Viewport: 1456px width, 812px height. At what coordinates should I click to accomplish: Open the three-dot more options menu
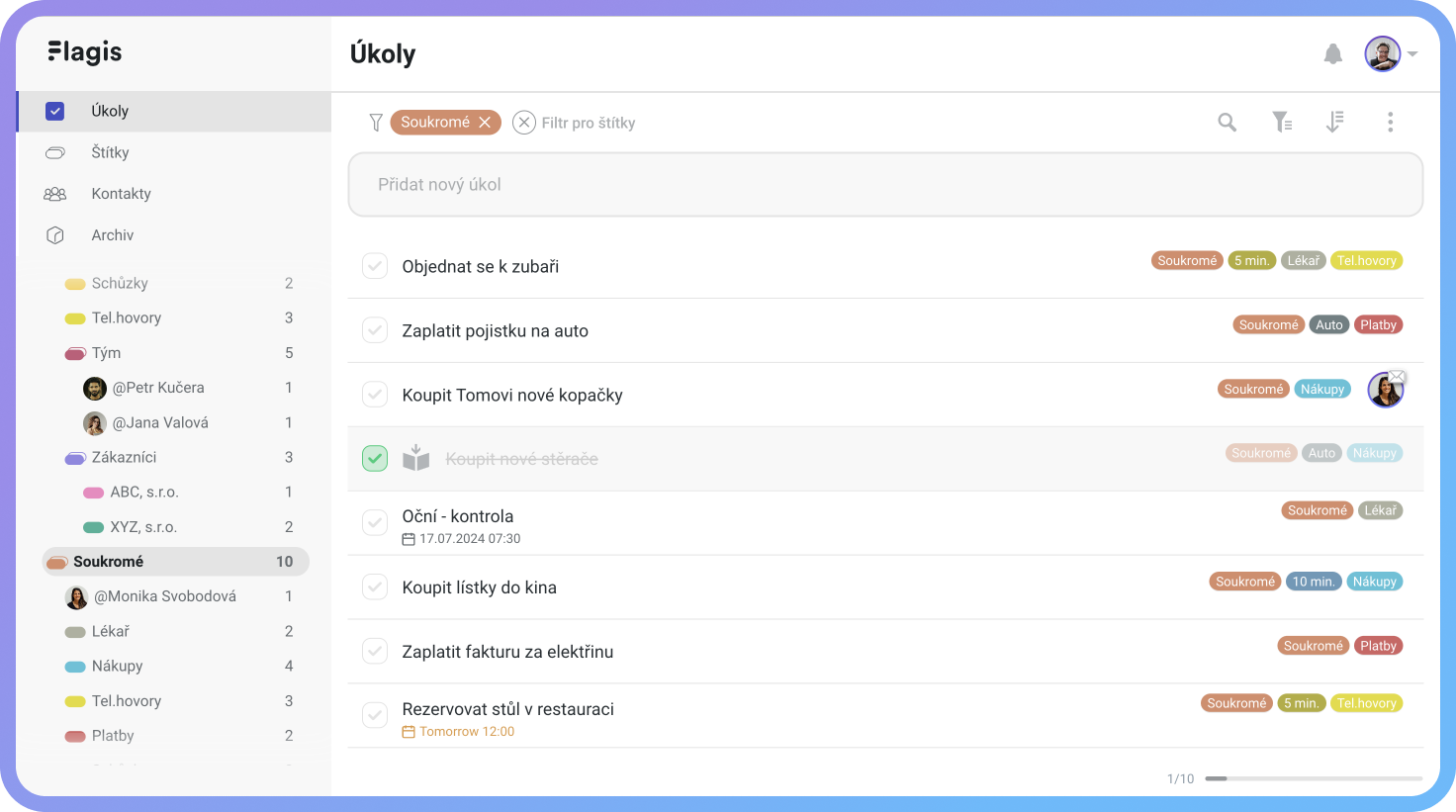1390,122
